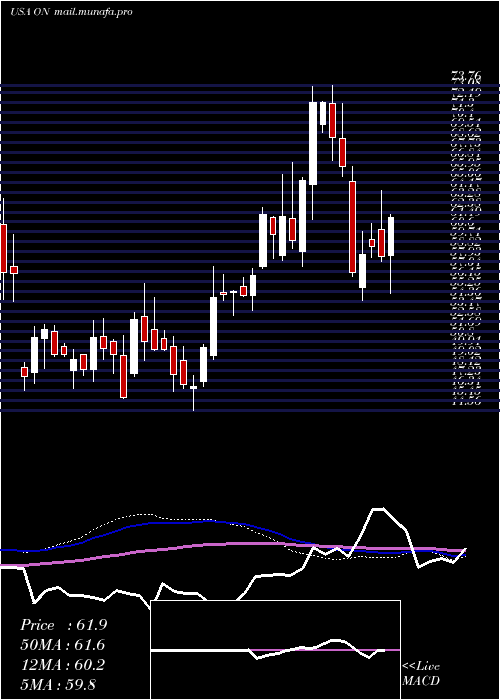Viewport: 500px width, 700px height.
Task: Select the '50MA : 61.6' value
Action: pos(62,645)
